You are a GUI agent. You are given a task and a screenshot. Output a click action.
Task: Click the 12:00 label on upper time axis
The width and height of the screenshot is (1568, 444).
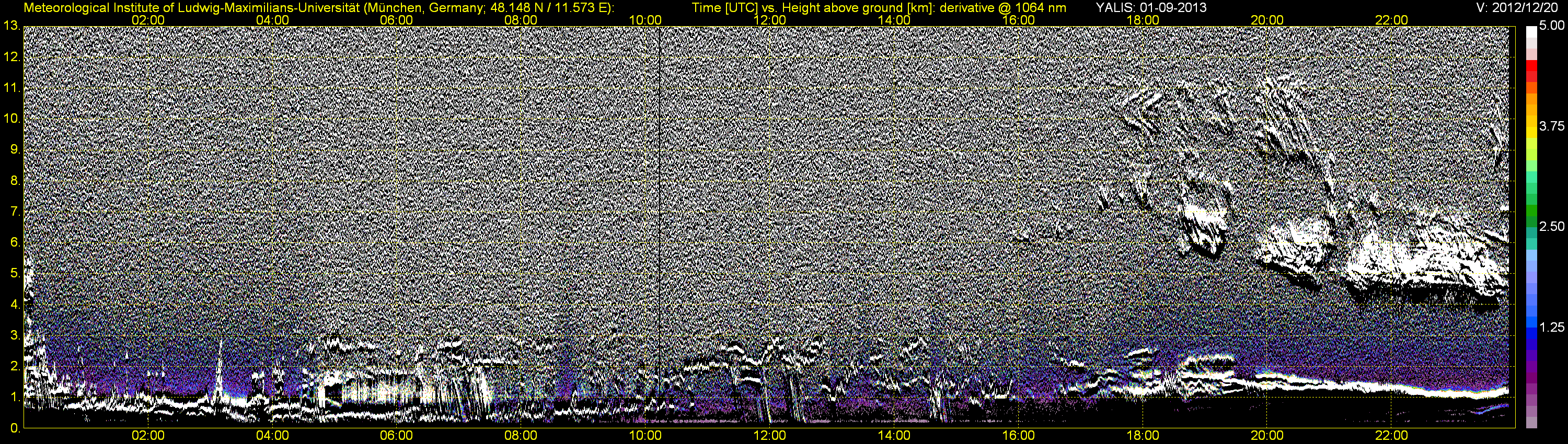(x=770, y=20)
